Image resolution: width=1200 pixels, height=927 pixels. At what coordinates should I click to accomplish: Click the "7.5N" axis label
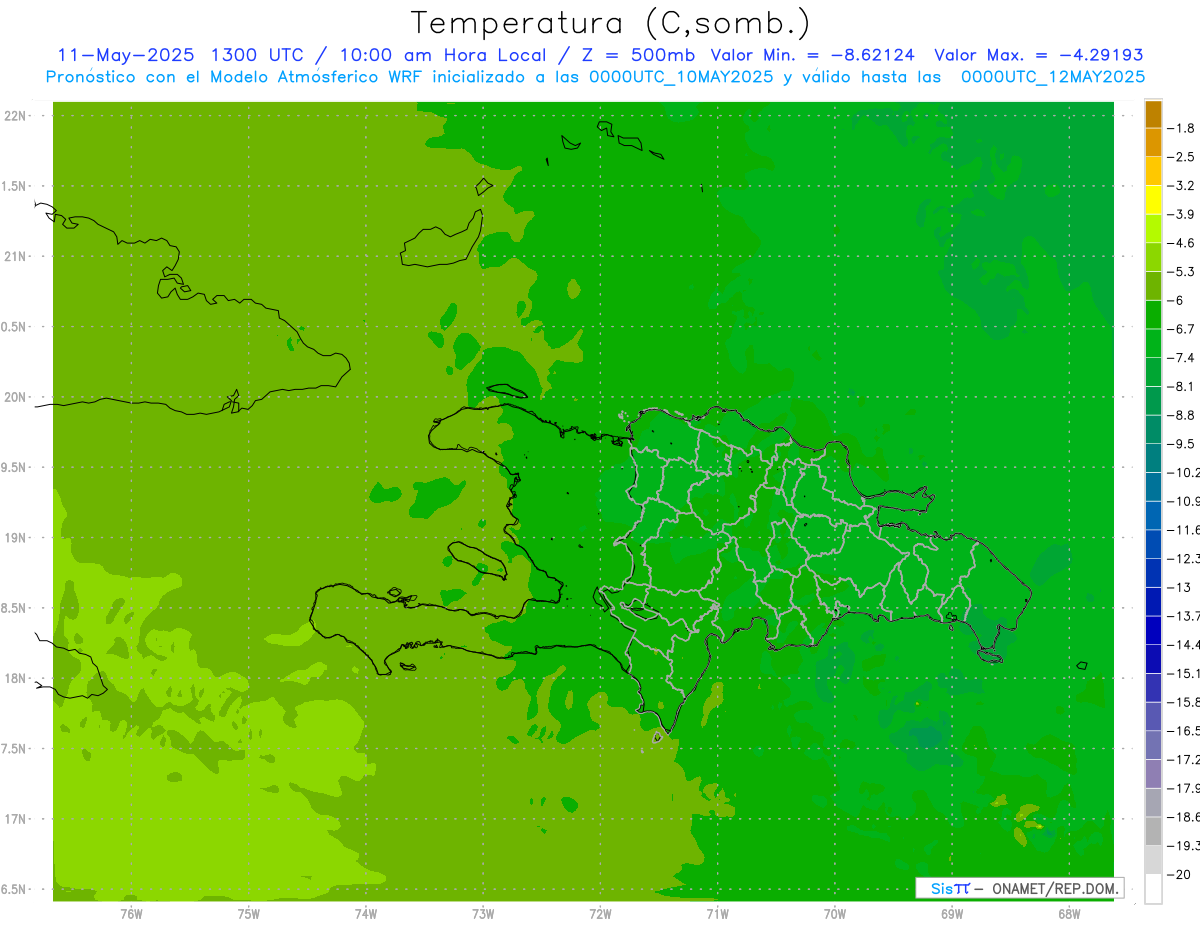(x=14, y=749)
